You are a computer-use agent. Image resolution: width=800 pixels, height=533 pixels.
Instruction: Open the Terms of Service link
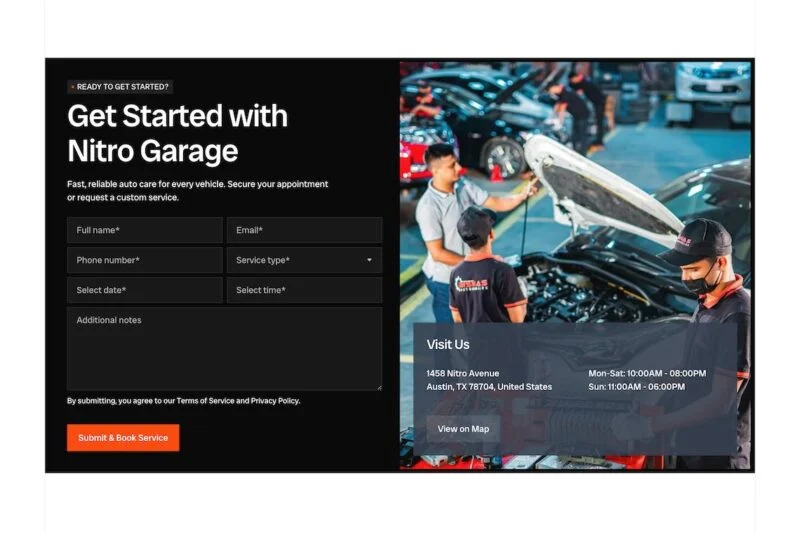pos(205,401)
